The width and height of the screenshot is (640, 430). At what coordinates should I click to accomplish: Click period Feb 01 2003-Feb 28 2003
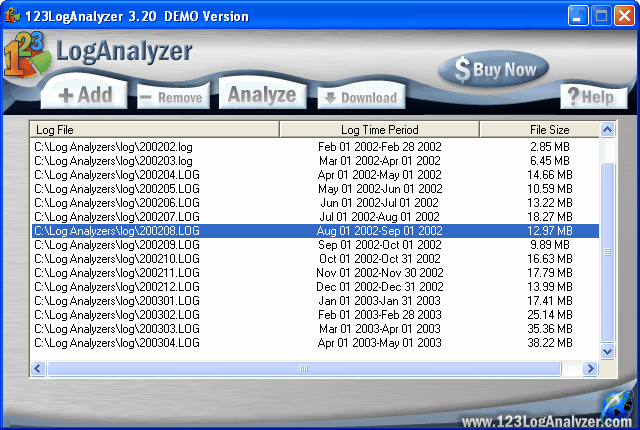pos(380,315)
